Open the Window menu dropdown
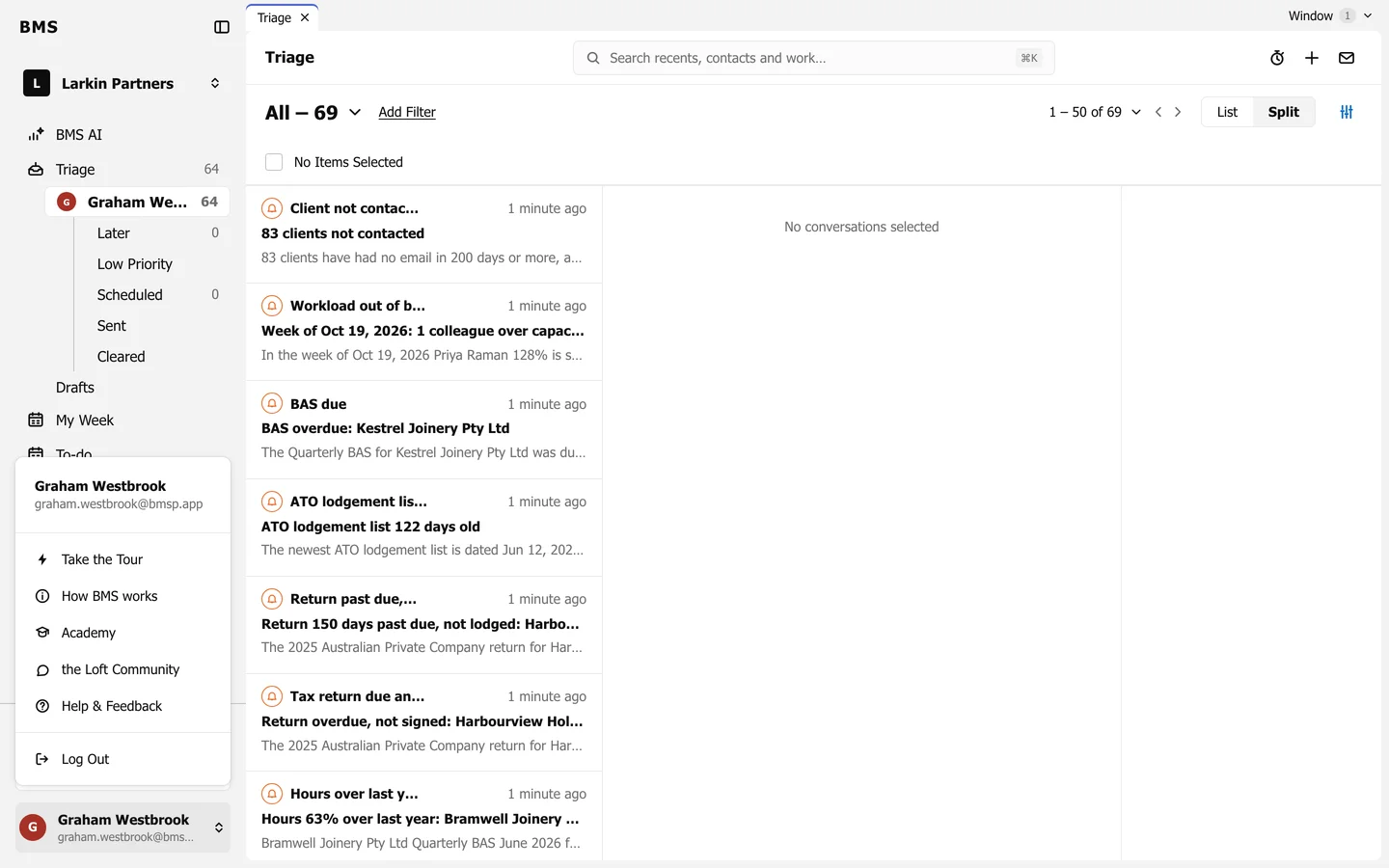This screenshot has width=1389, height=868. 1330,15
